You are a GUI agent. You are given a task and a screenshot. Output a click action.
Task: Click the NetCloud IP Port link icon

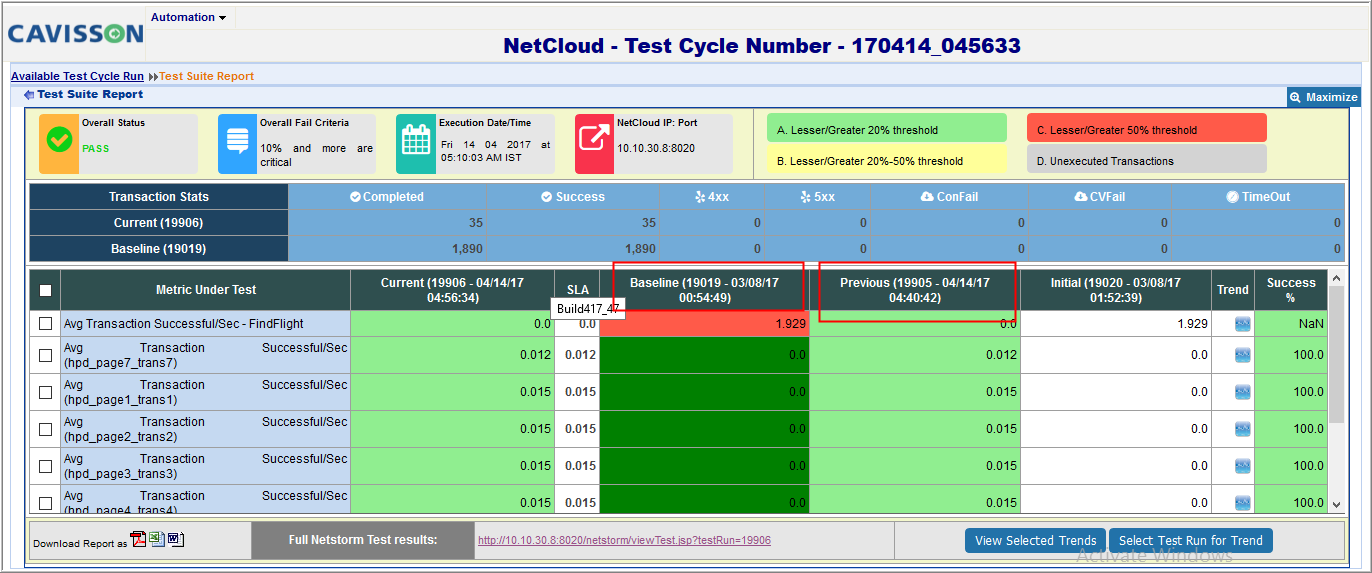click(594, 141)
